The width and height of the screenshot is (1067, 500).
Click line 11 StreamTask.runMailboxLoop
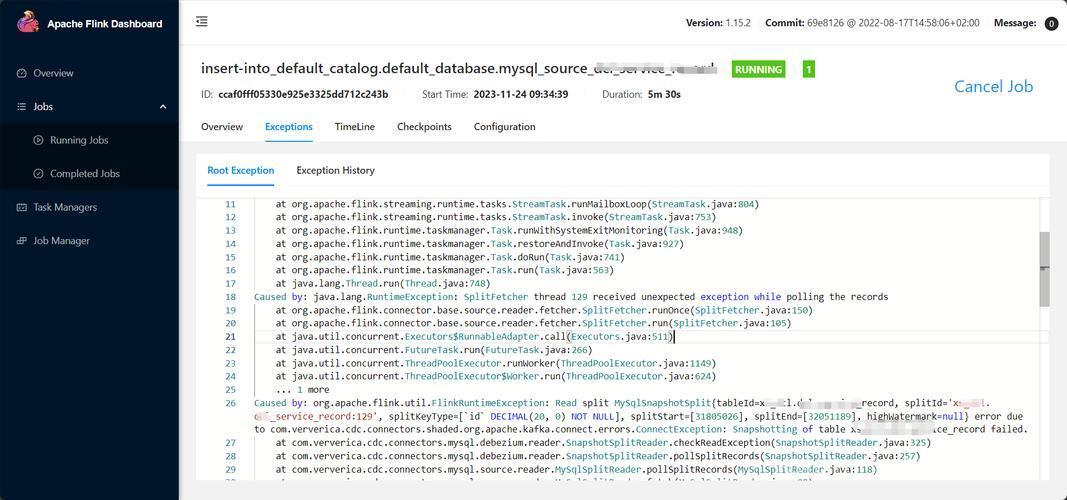tap(517, 204)
